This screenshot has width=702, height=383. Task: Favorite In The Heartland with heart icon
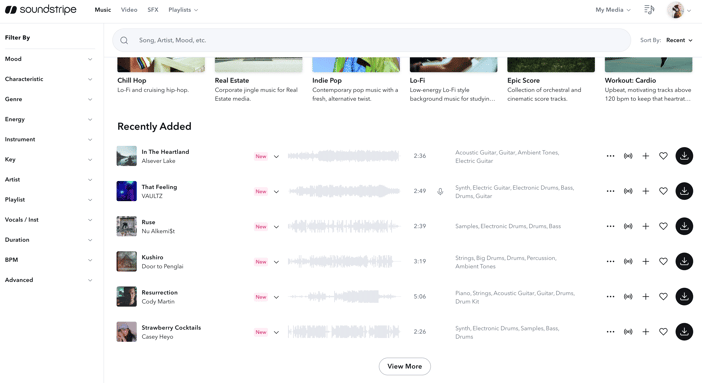point(663,156)
